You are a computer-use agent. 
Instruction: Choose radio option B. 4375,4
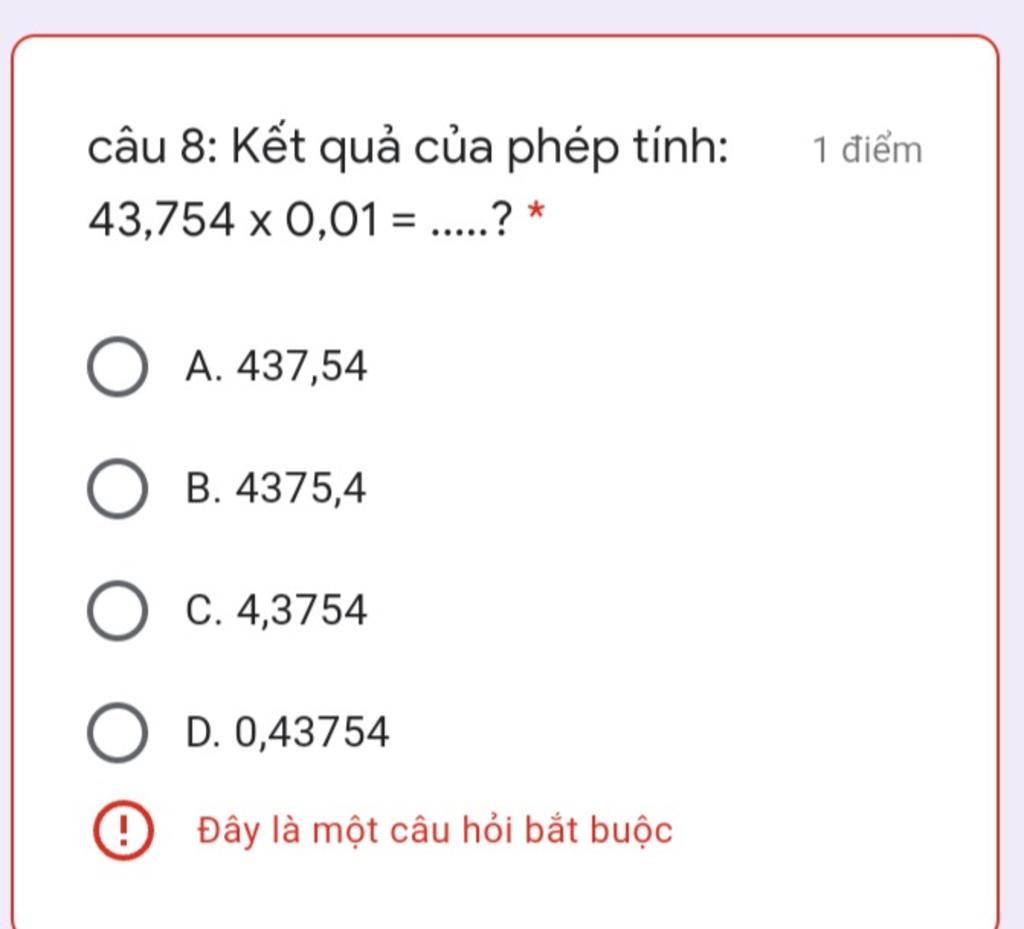(x=117, y=488)
